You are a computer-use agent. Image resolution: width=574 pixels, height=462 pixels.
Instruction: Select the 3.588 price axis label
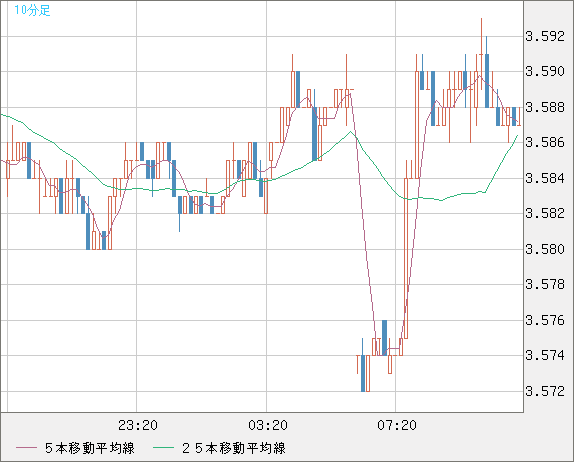[x=545, y=107]
